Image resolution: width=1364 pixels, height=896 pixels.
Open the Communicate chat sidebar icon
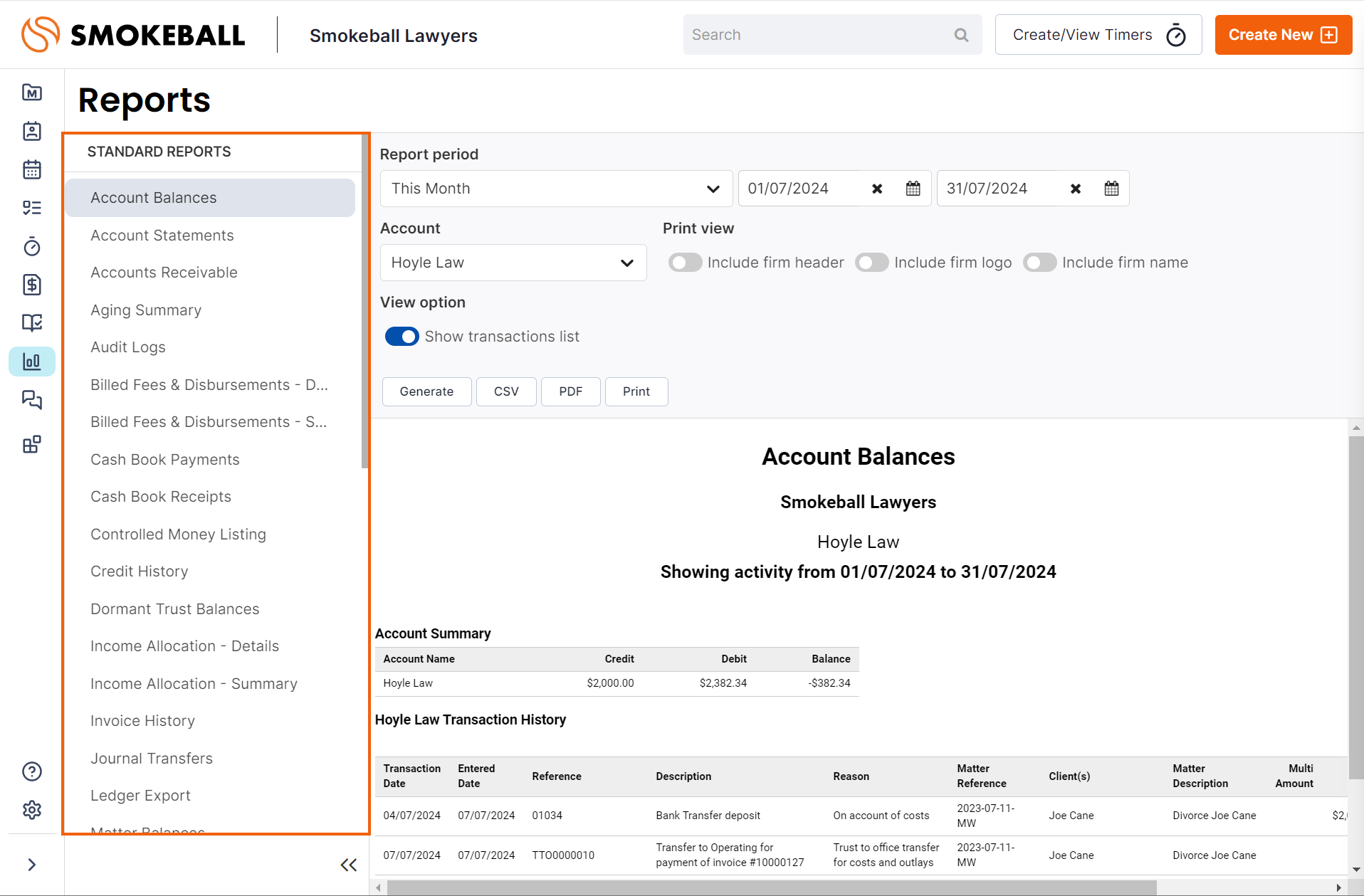(32, 400)
